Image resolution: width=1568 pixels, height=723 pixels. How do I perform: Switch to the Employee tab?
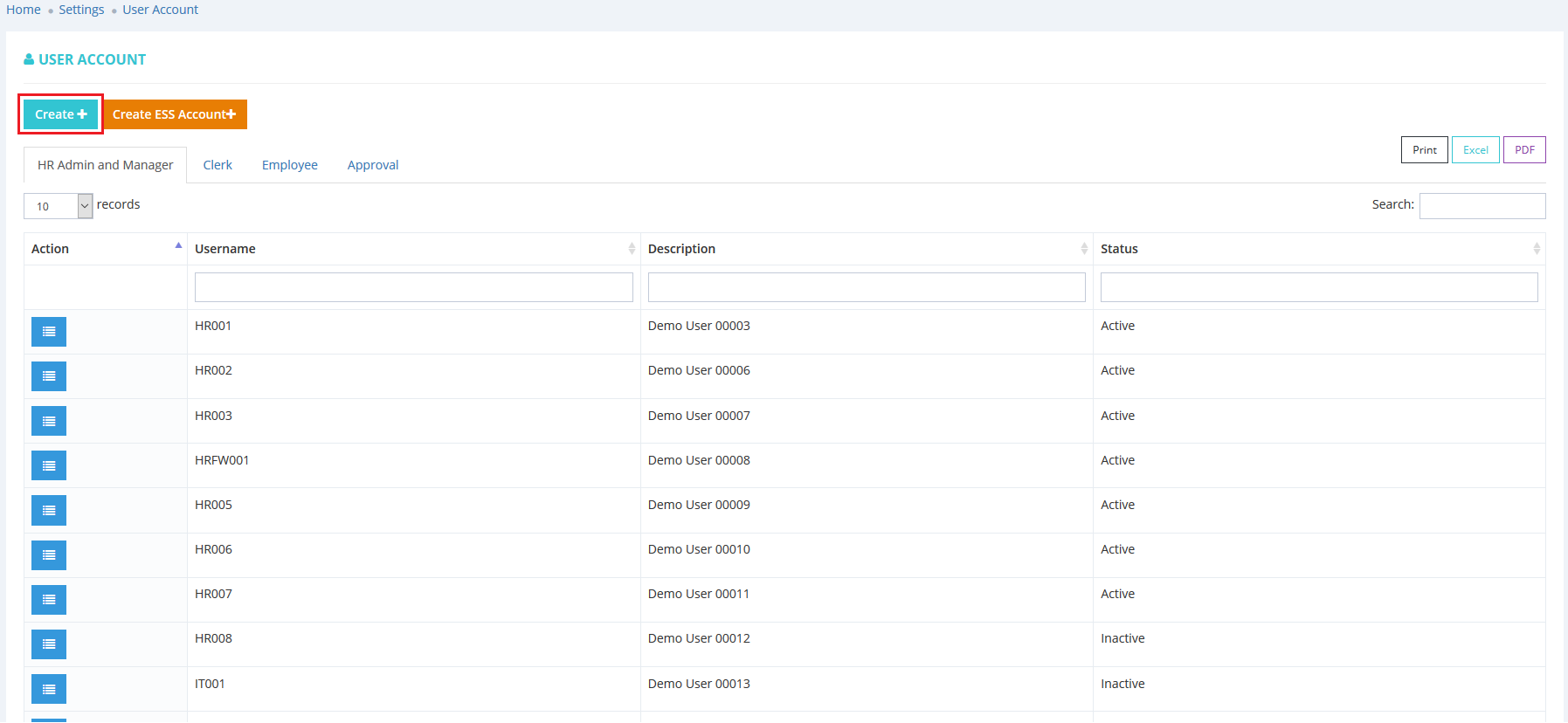pos(289,165)
